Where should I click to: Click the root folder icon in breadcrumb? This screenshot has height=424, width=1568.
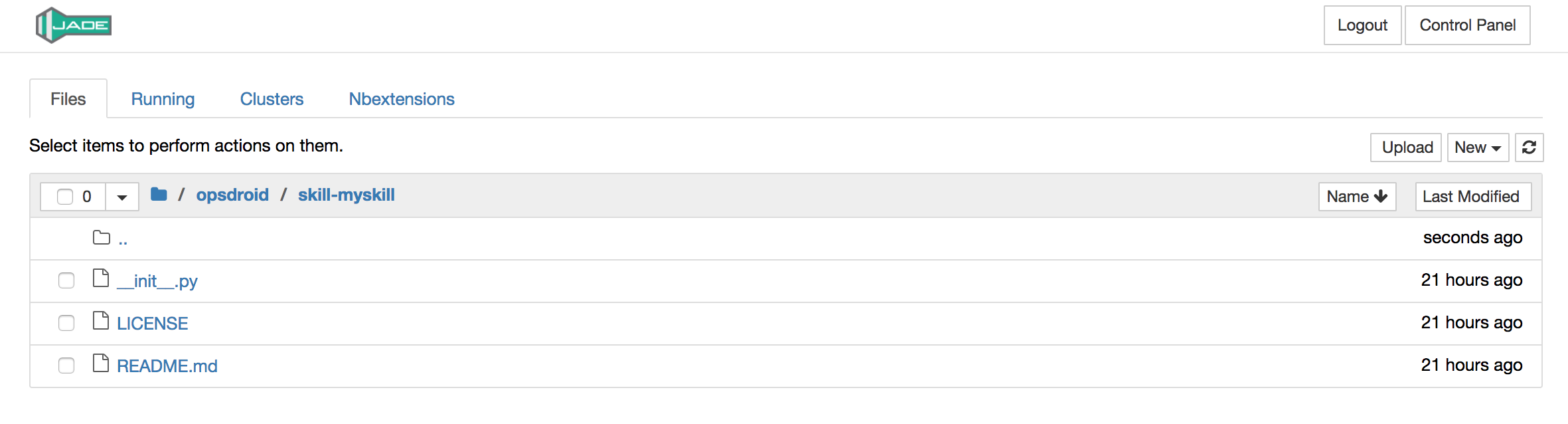(159, 195)
